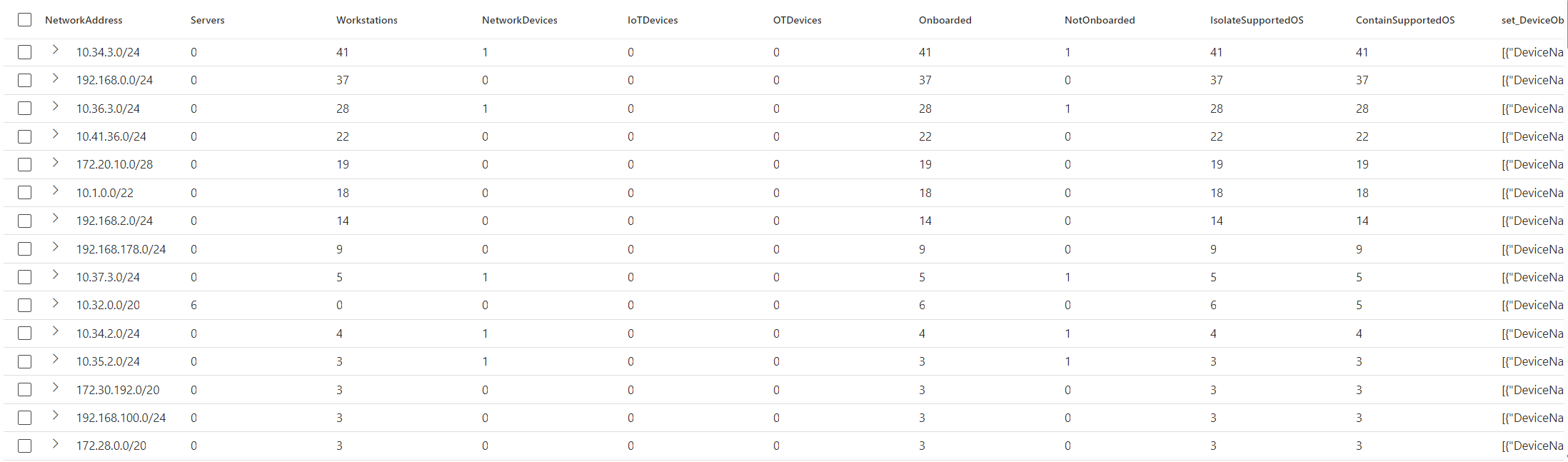The image size is (1568, 462).
Task: Select the 192.168.2.0/24 row checkbox
Action: click(25, 221)
